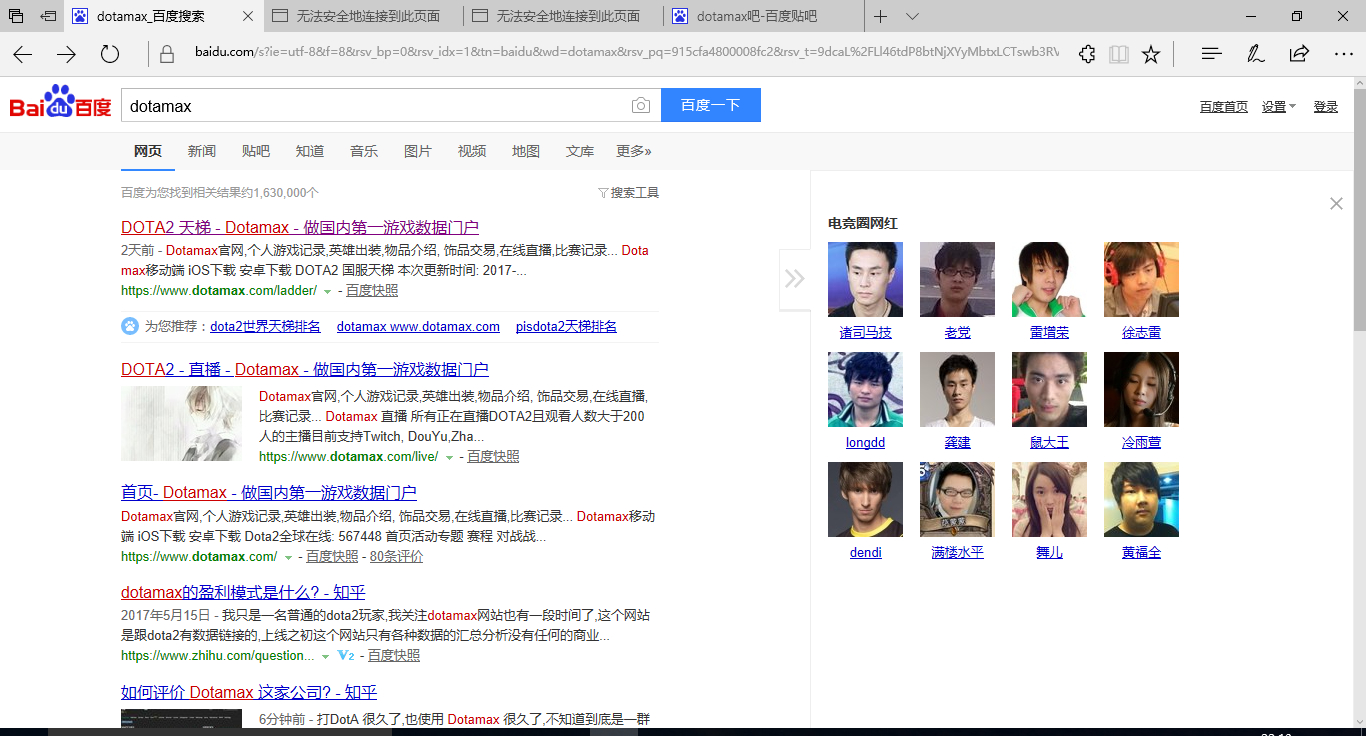1366x736 pixels.
Task: Collapse the right panel with double chevron
Action: click(794, 279)
